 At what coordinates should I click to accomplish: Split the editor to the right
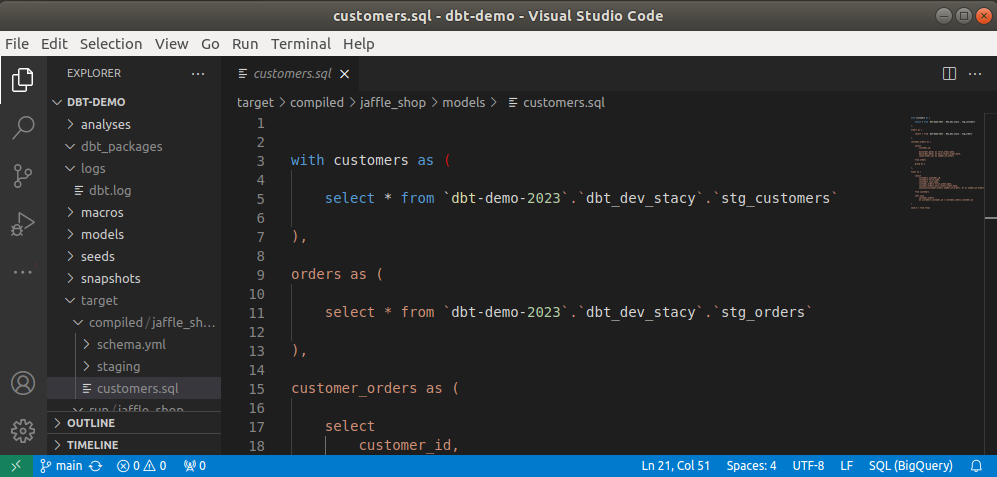tap(949, 74)
